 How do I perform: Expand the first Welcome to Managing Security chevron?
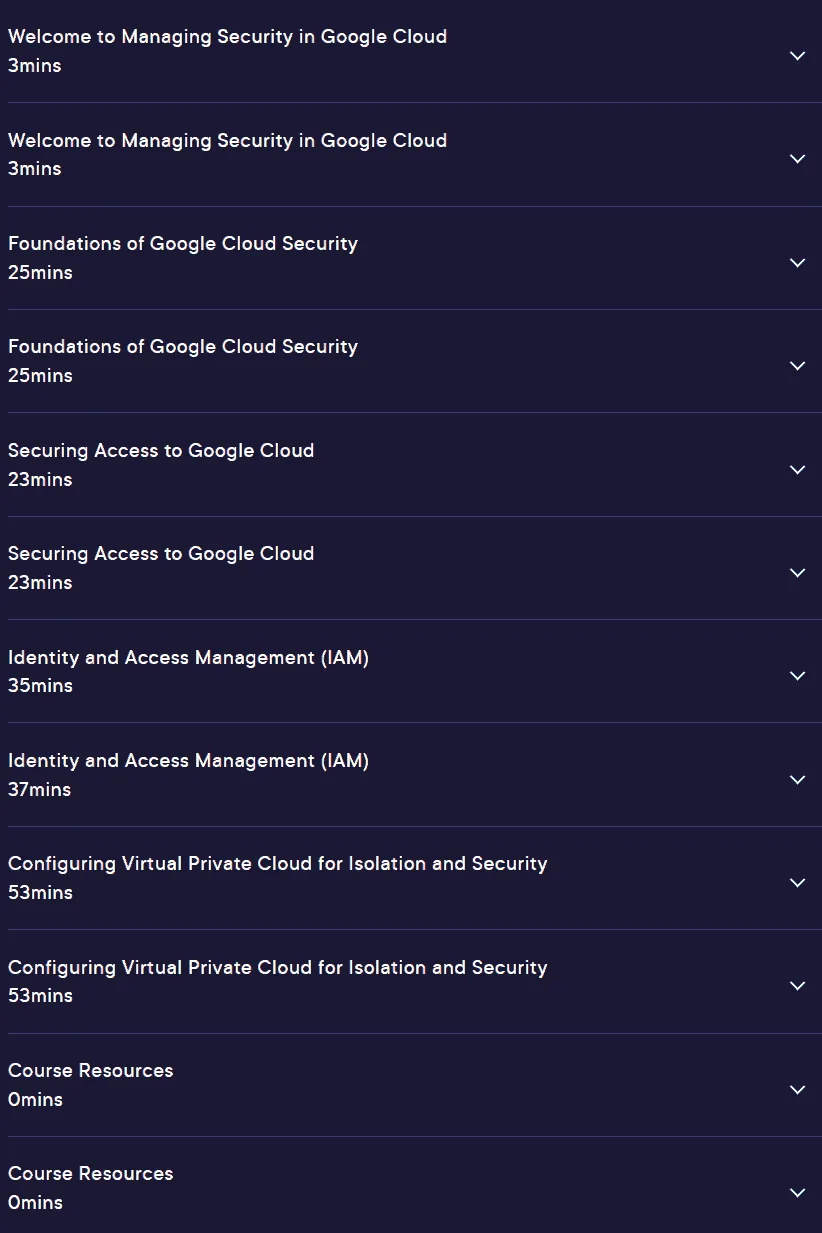(x=797, y=56)
